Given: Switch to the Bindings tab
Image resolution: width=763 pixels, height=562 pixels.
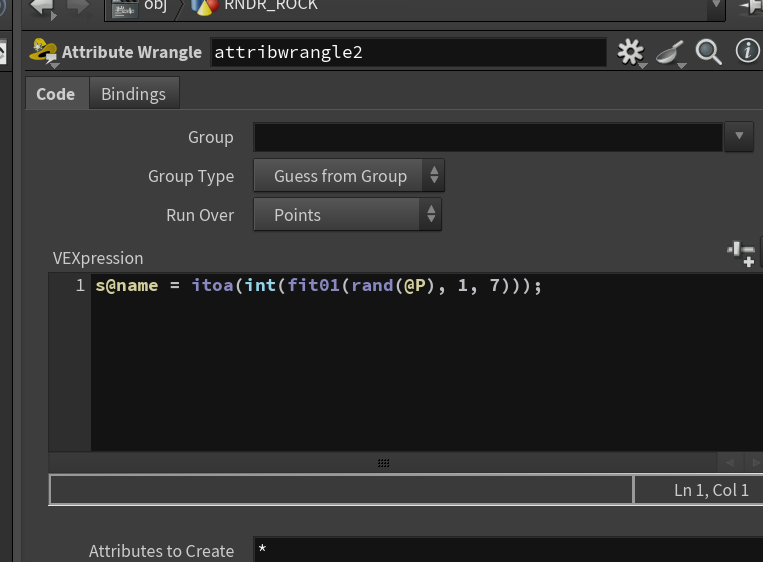Looking at the screenshot, I should [x=134, y=93].
